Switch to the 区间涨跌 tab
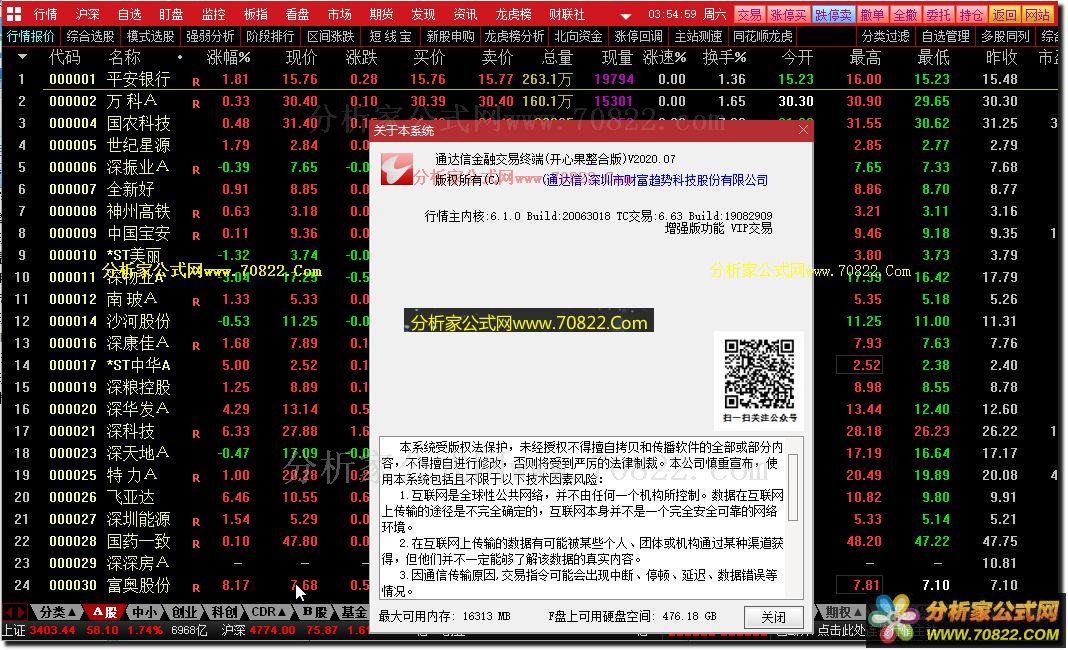This screenshot has width=1068, height=650. point(330,36)
